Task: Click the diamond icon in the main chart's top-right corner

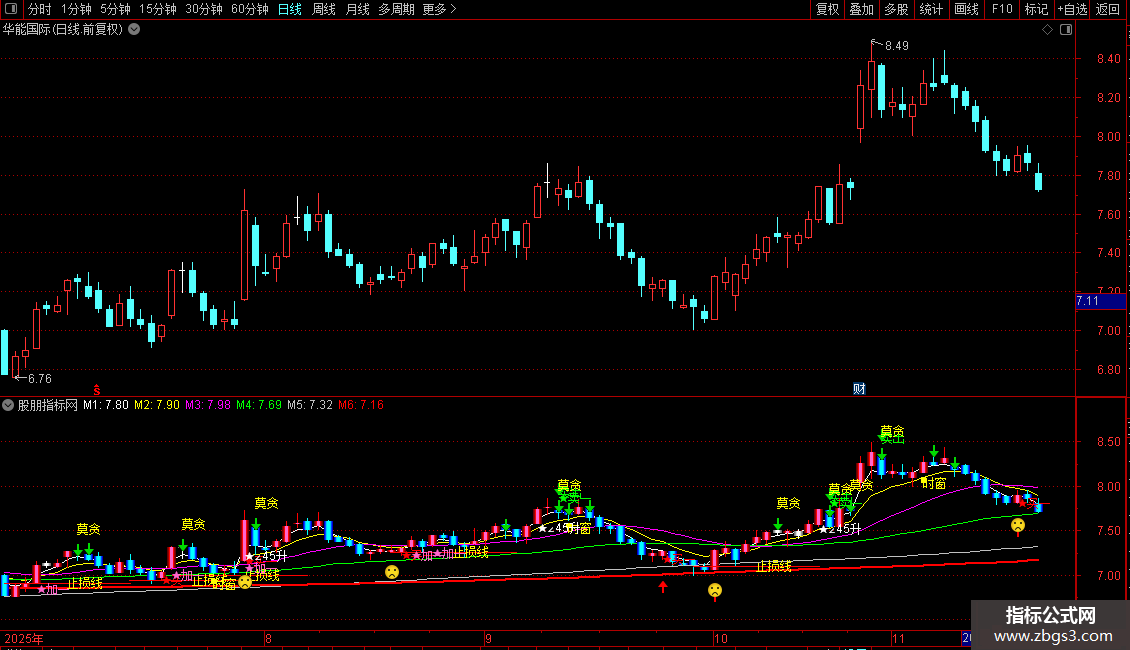Action: (x=1048, y=30)
